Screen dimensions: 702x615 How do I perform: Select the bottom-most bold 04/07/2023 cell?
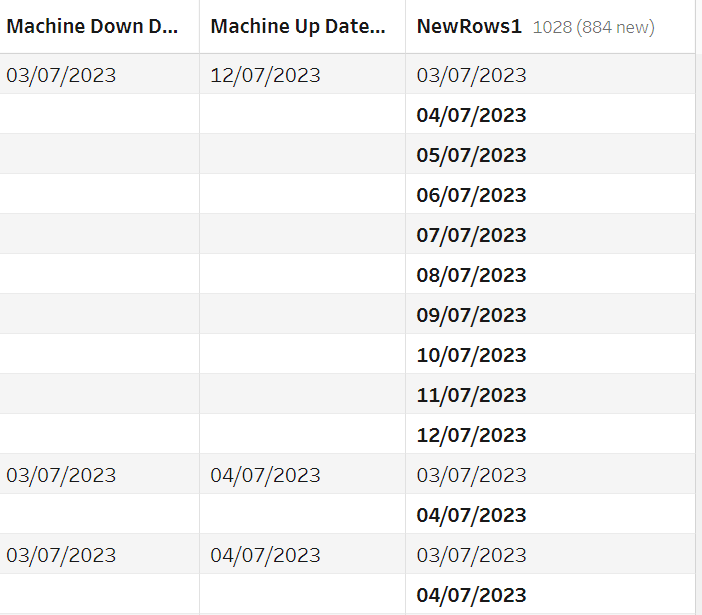tap(471, 595)
